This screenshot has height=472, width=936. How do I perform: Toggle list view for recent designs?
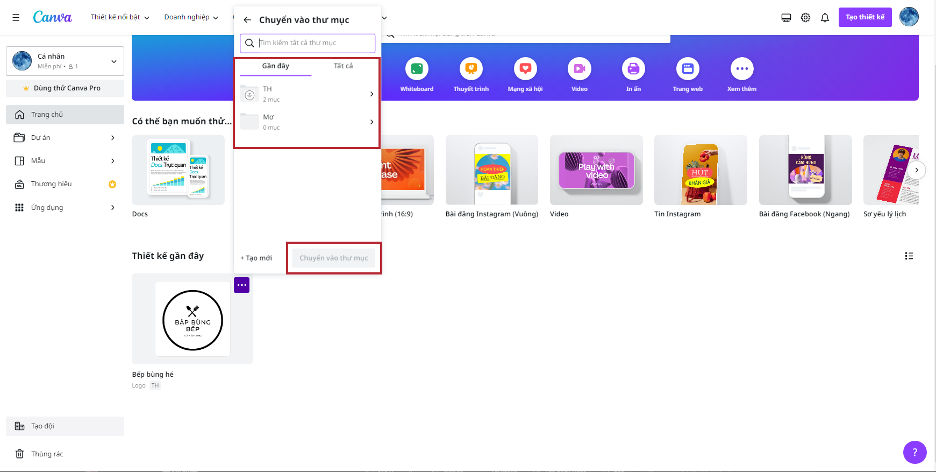[909, 256]
